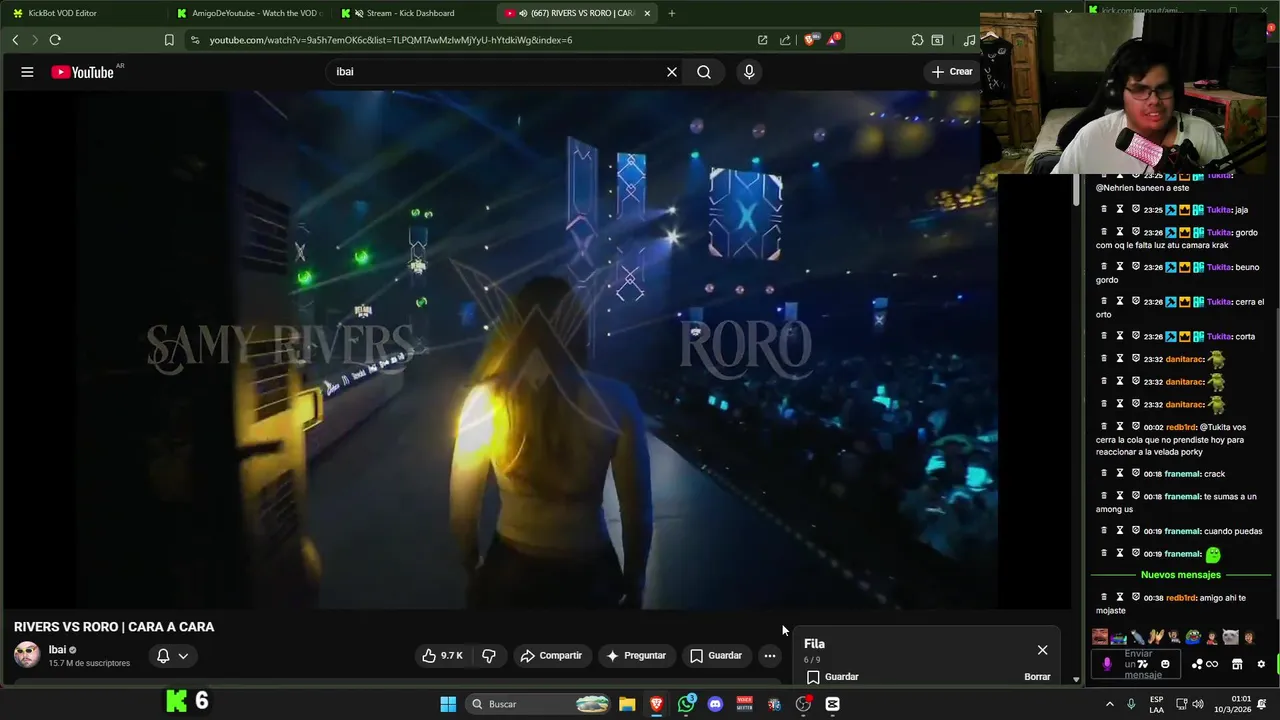Screen dimensions: 1280x720
Task: Open the chat shop storefront icon
Action: click(x=1237, y=664)
